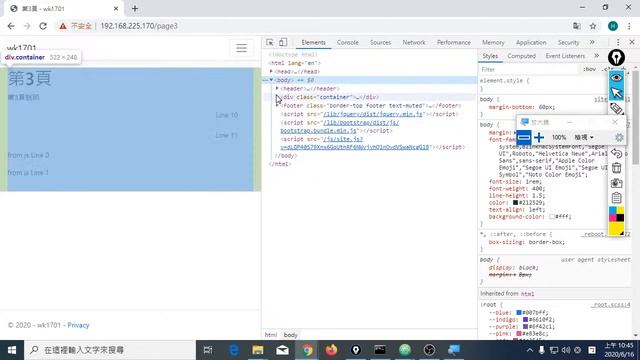Click the not-secure warning in address bar
The height and width of the screenshot is (360, 640).
pyautogui.click(x=76, y=26)
